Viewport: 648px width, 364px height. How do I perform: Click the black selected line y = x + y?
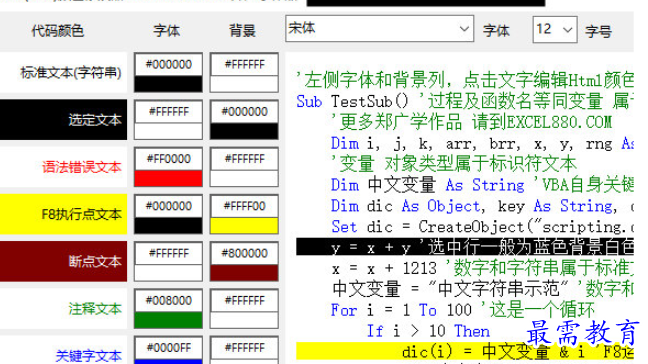coord(465,247)
